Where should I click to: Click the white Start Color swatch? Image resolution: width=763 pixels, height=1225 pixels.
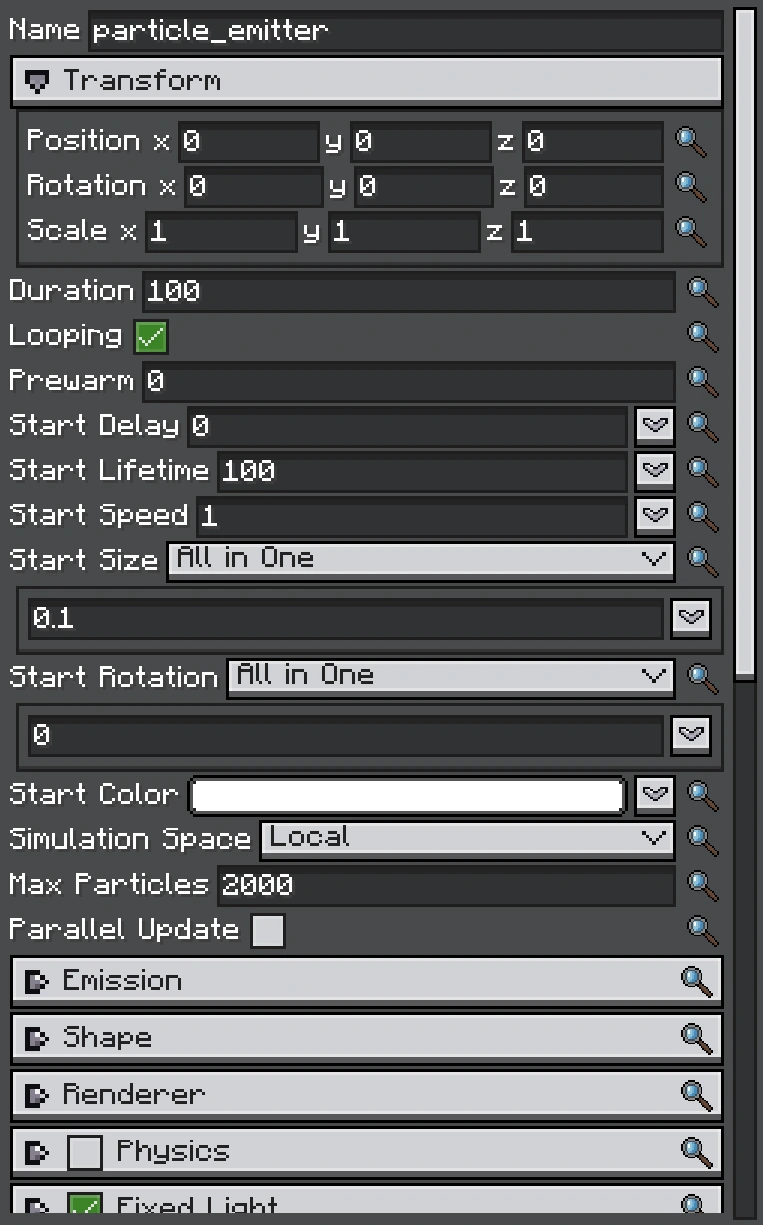[x=408, y=795]
